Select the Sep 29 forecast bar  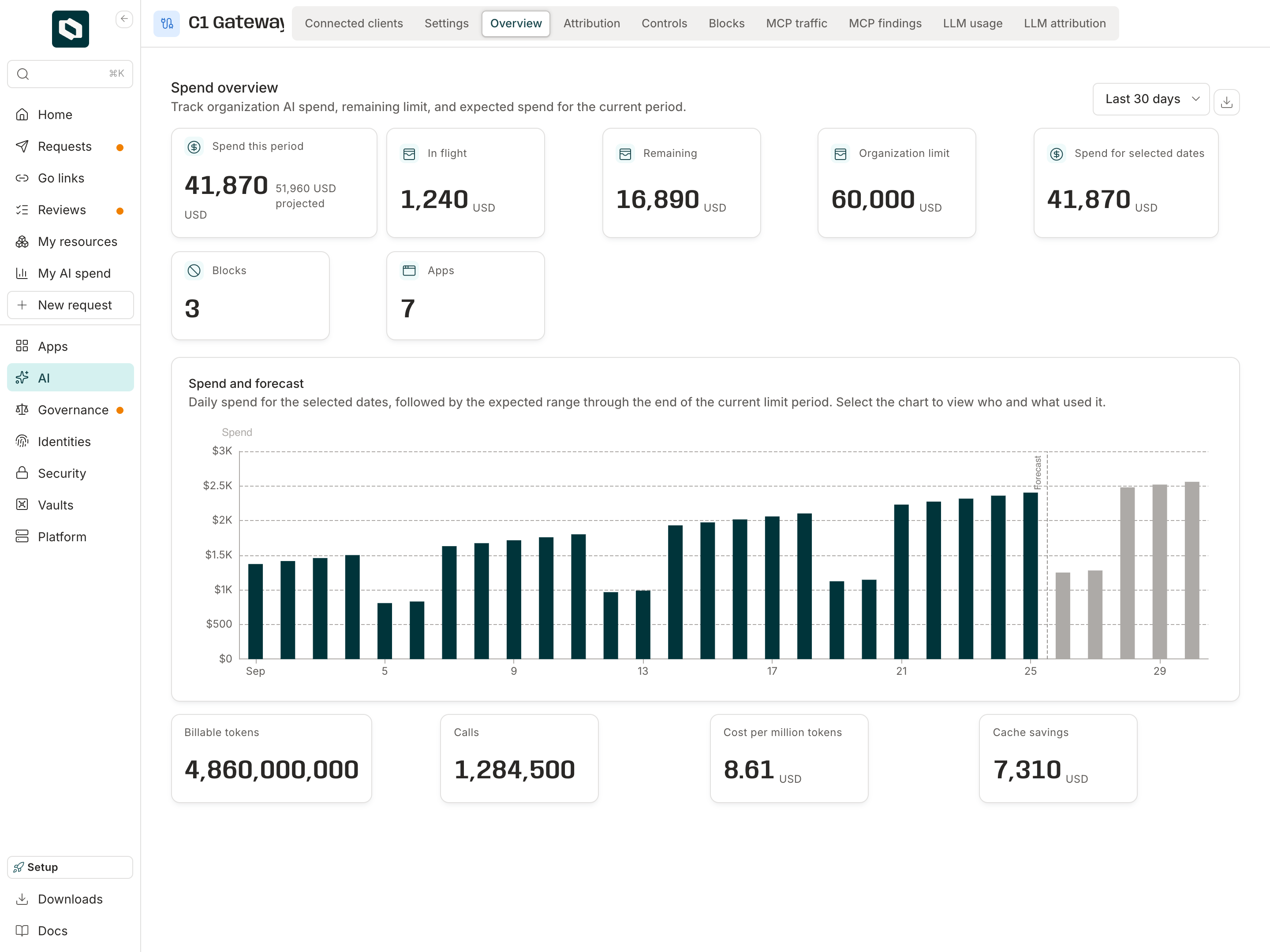(1159, 572)
